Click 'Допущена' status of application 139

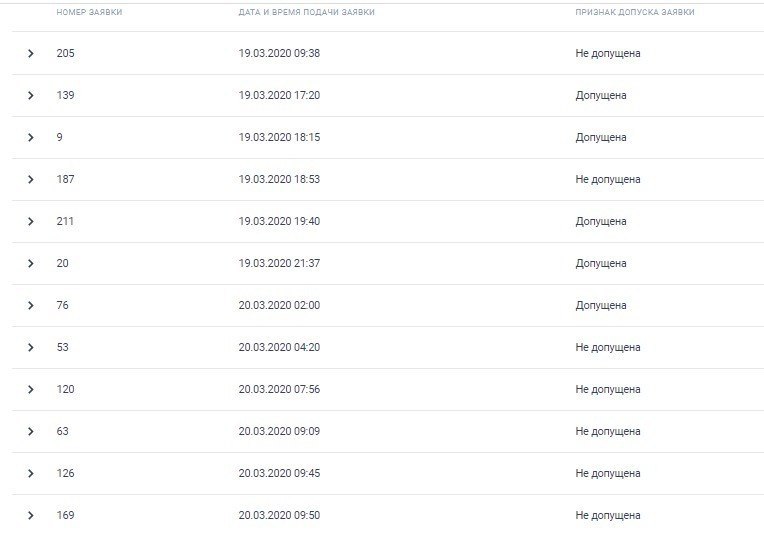click(601, 95)
